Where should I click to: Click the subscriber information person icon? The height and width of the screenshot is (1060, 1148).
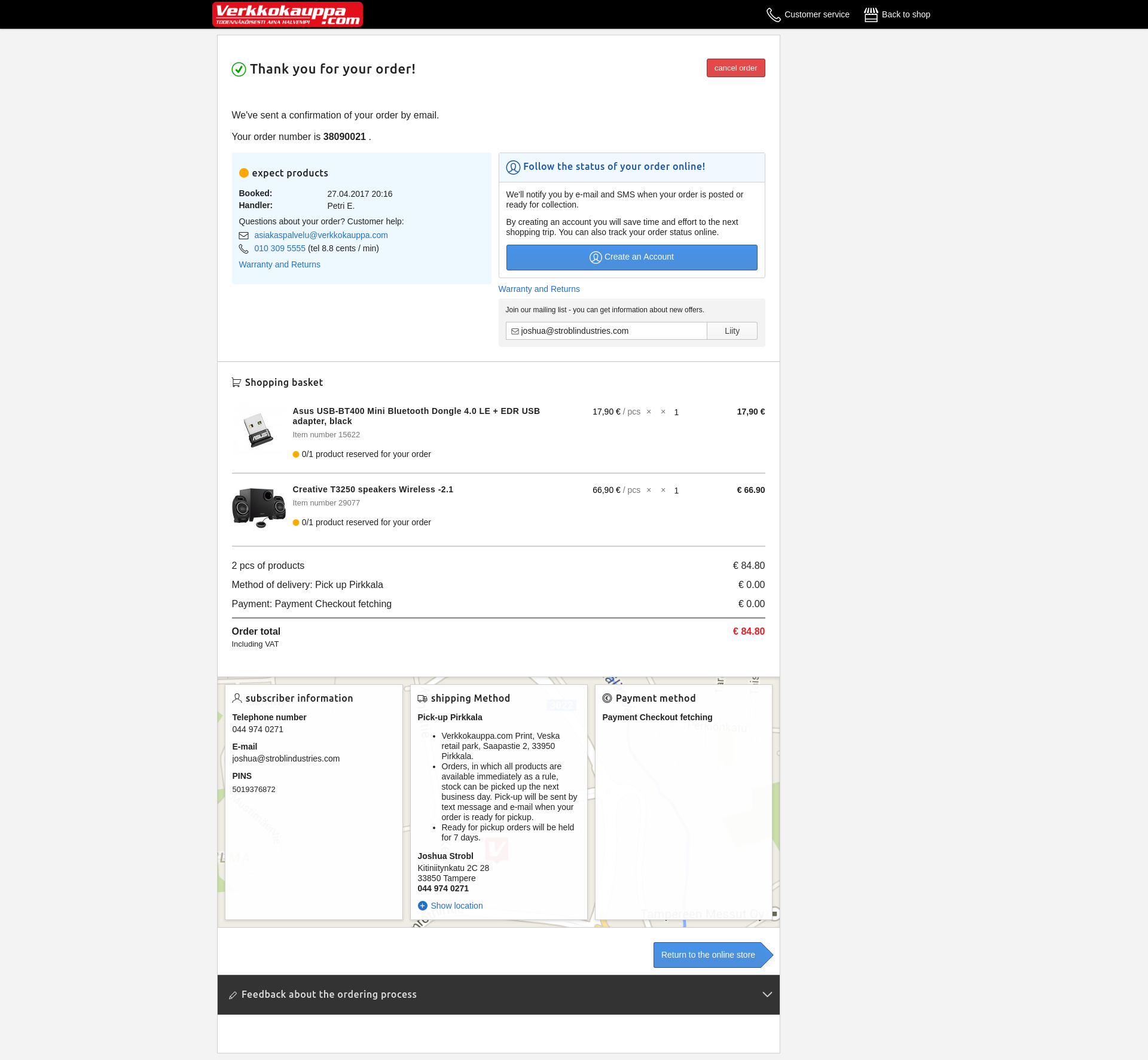237,698
